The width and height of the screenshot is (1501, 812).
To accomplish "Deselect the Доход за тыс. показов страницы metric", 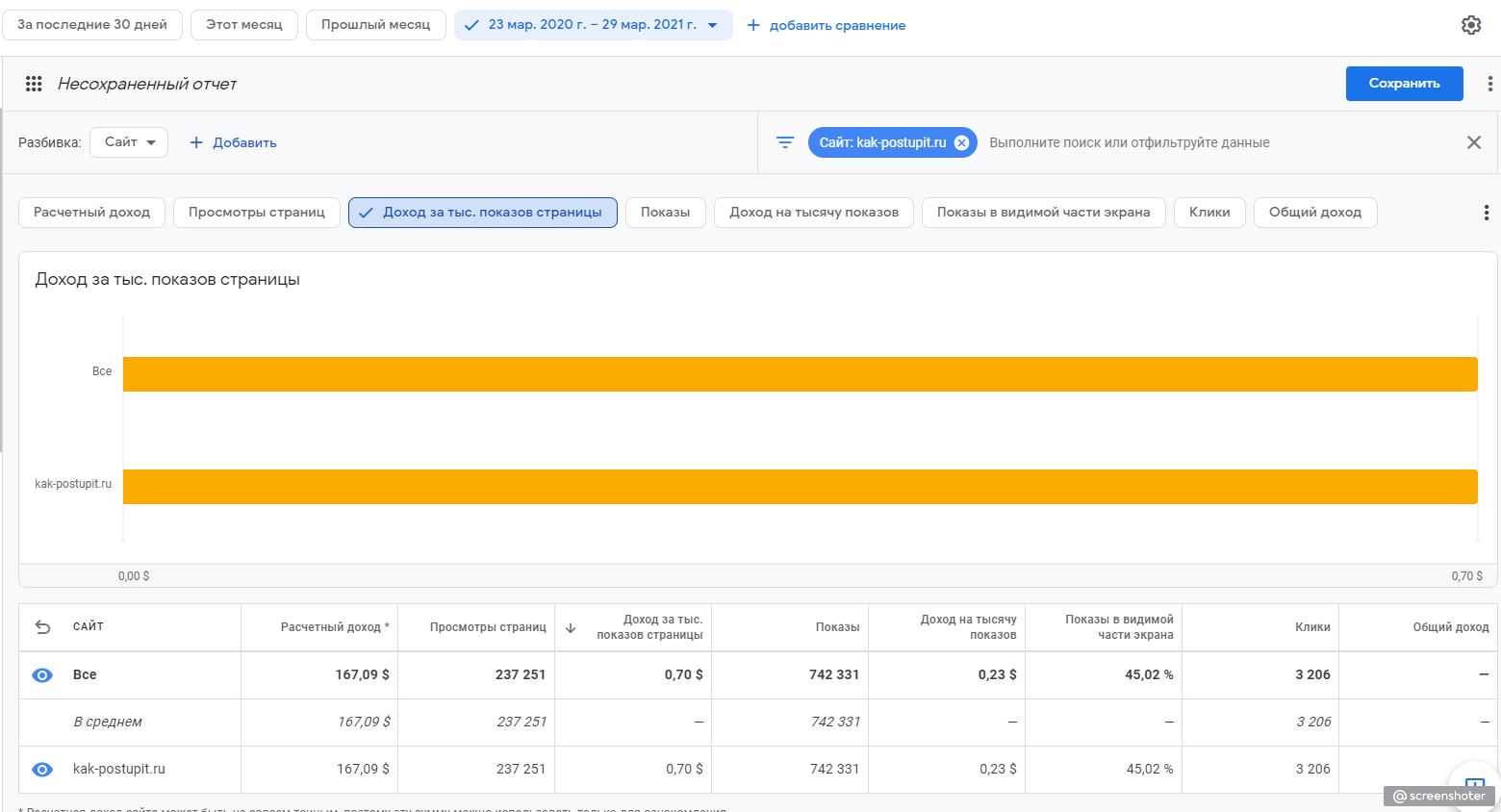I will click(x=482, y=213).
